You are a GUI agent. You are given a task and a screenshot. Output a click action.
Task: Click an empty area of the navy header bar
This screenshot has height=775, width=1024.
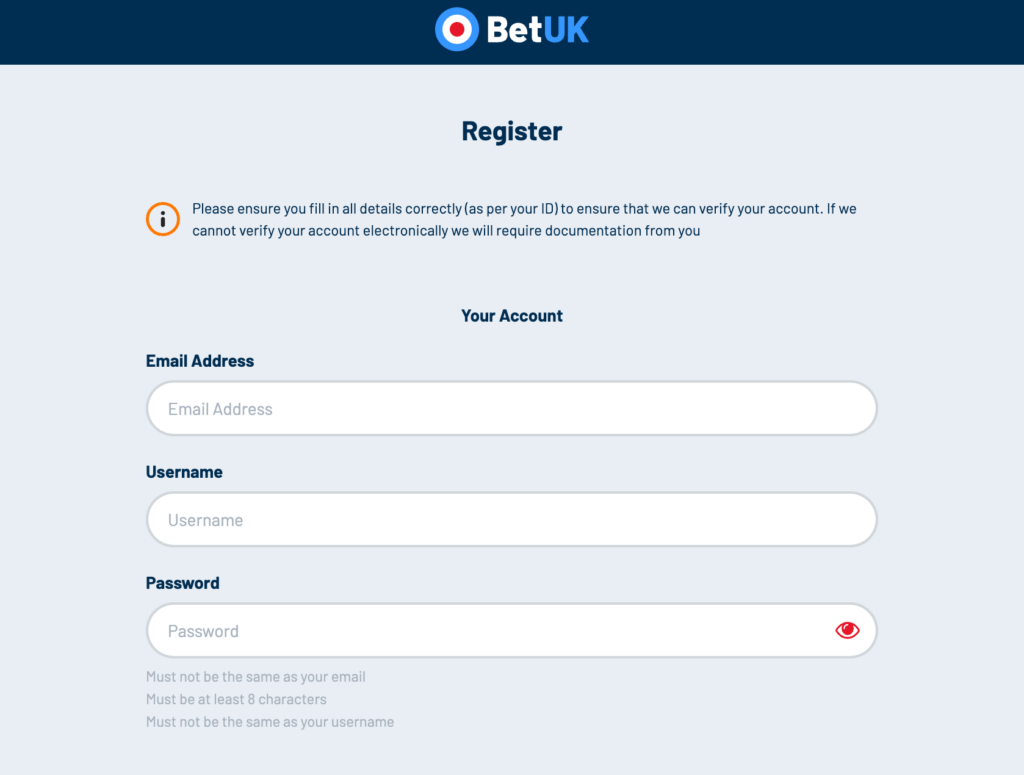196,31
